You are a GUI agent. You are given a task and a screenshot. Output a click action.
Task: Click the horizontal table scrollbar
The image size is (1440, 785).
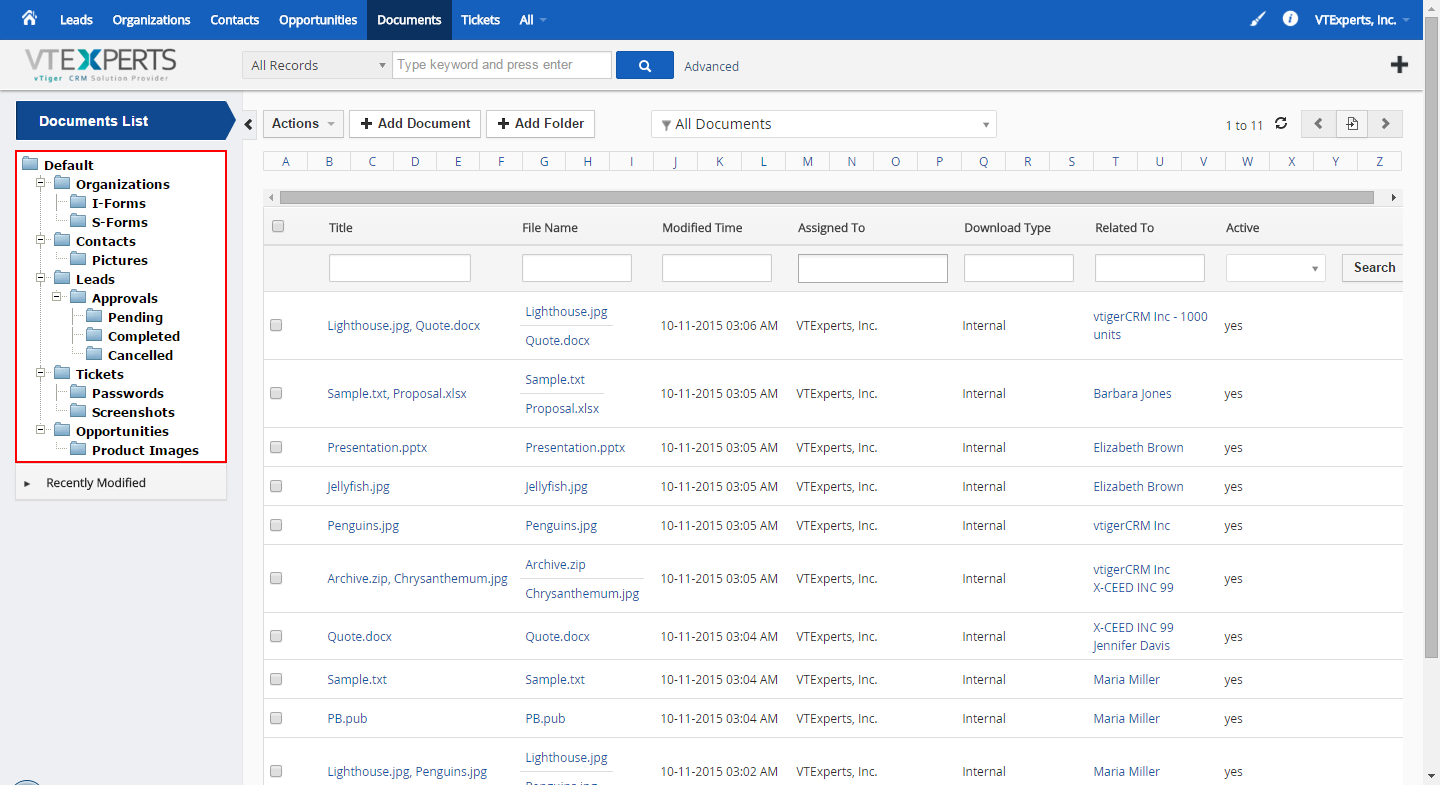pyautogui.click(x=827, y=198)
